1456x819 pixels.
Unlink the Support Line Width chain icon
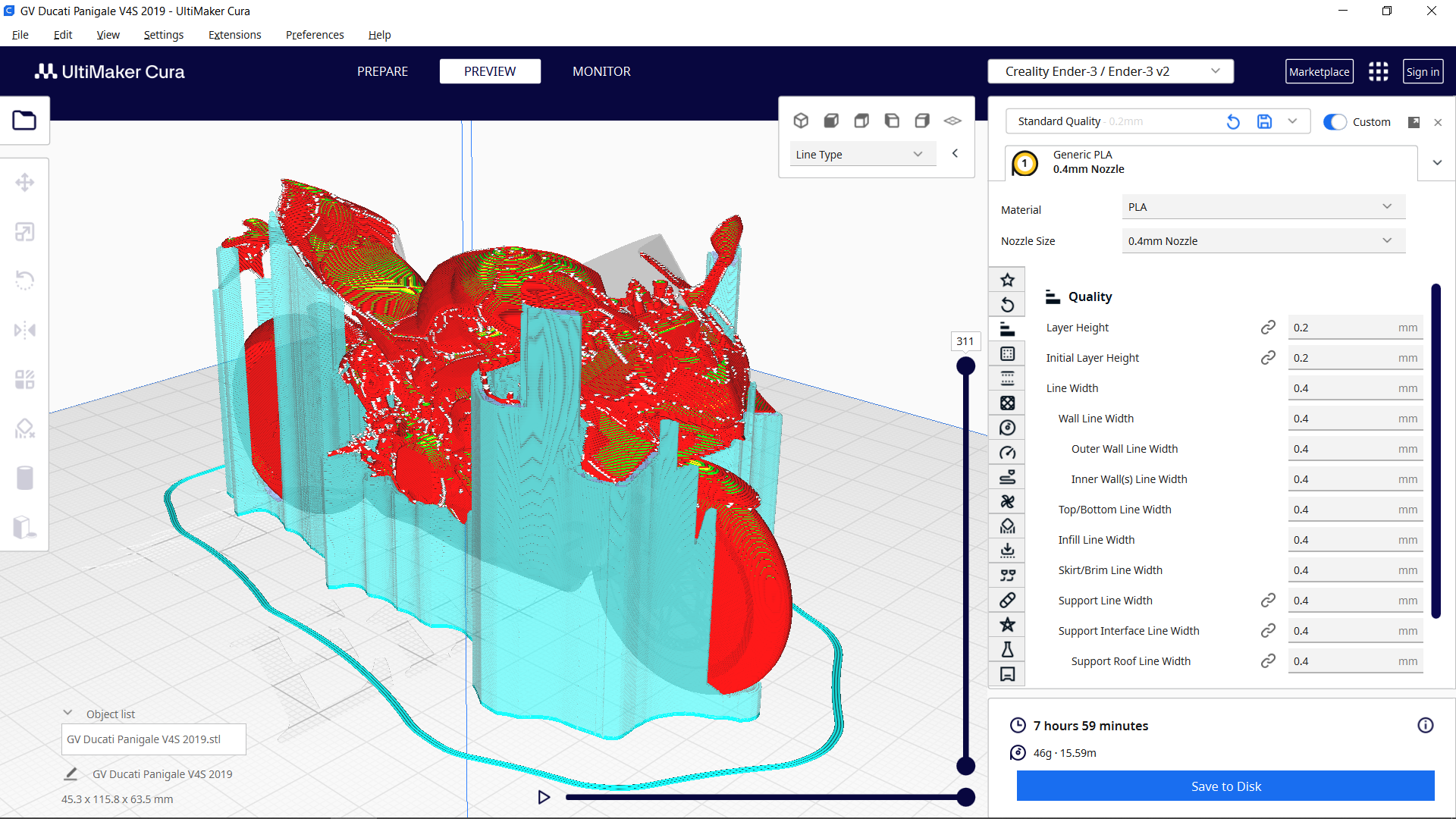(x=1268, y=600)
